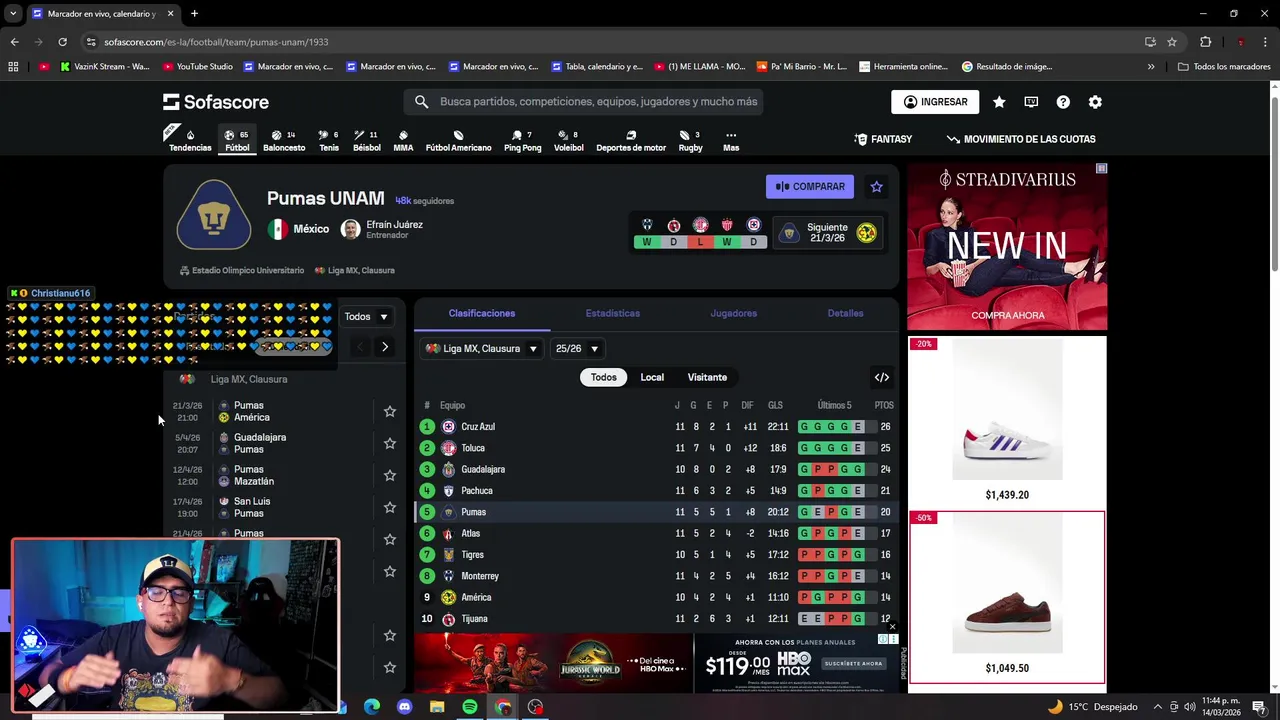1280x720 pixels.
Task: Open Toluca row in standings
Action: point(657,448)
